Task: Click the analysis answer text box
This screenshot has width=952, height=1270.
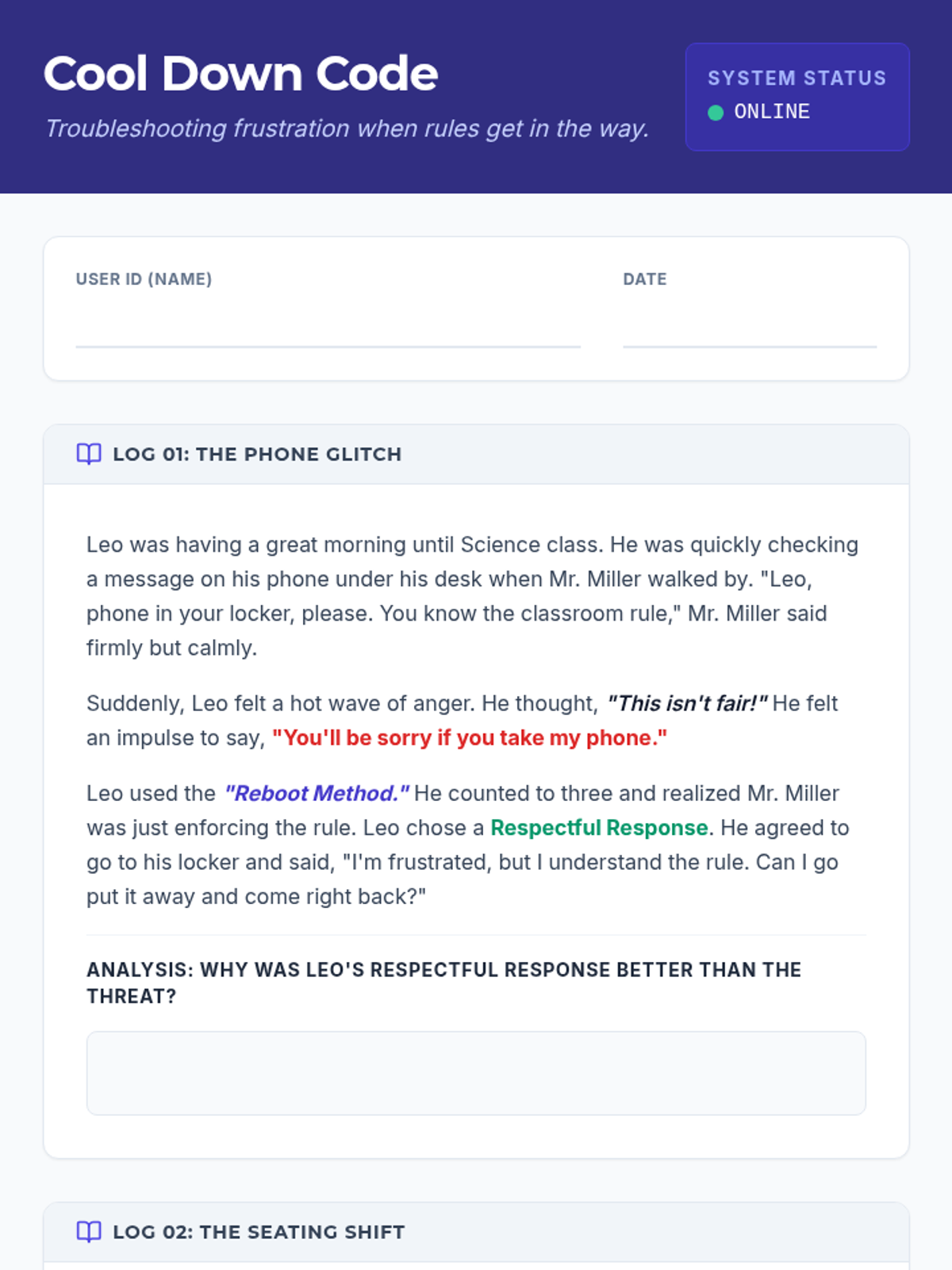Action: tap(476, 1073)
